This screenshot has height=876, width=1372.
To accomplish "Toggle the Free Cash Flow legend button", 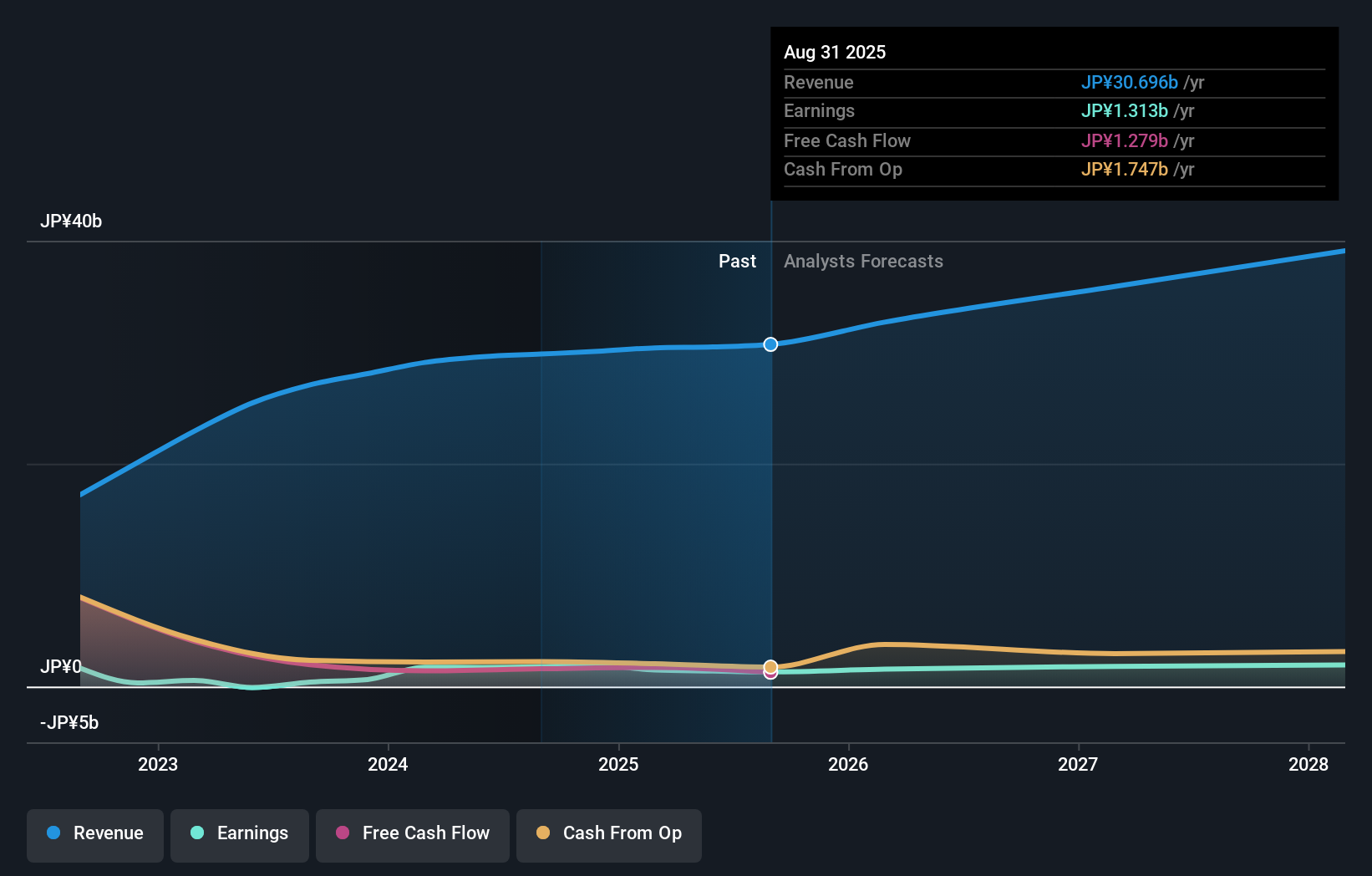I will click(413, 834).
